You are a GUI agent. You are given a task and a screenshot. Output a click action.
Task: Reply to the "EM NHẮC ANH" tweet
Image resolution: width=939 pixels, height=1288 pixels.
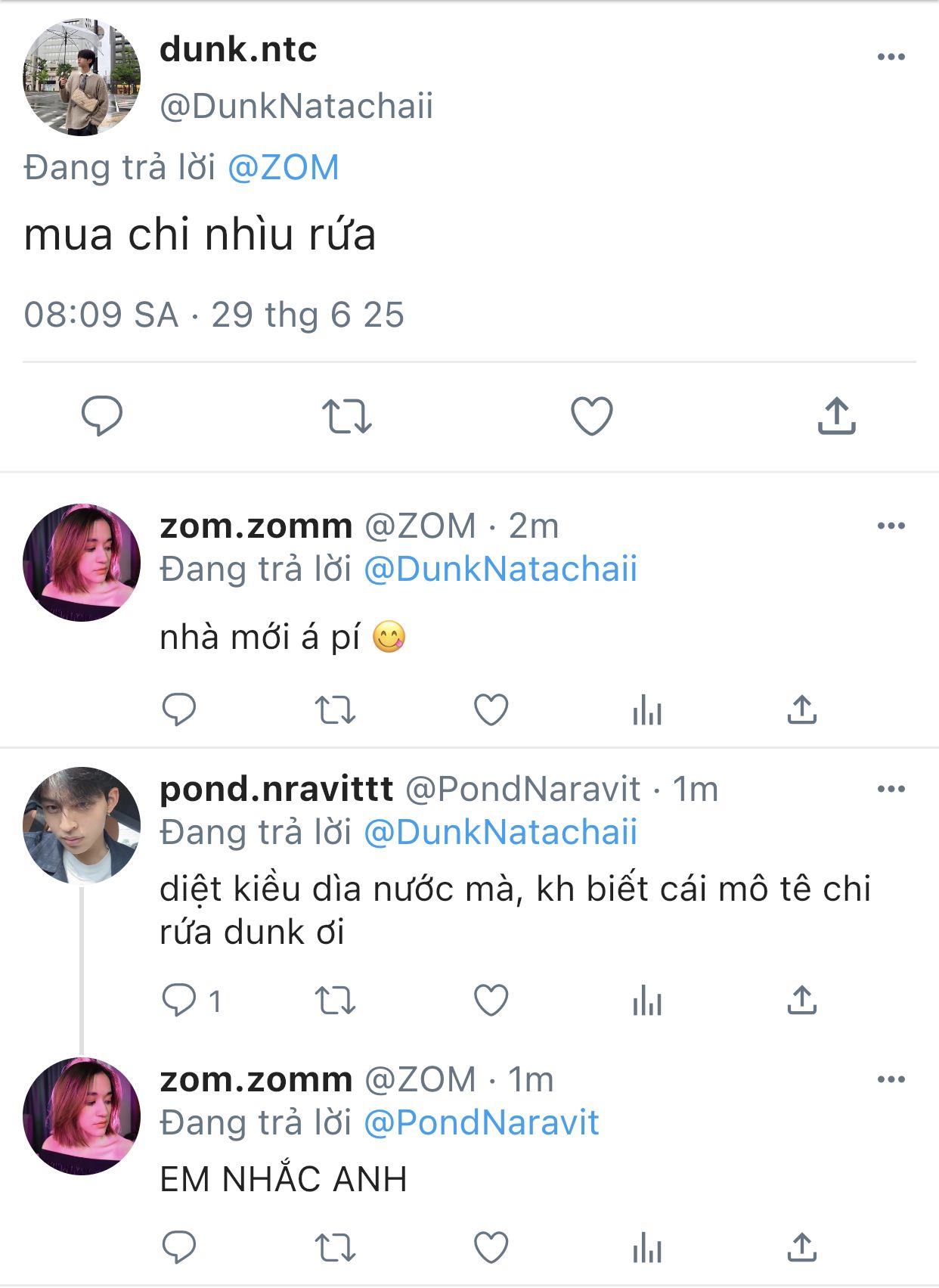[179, 1247]
